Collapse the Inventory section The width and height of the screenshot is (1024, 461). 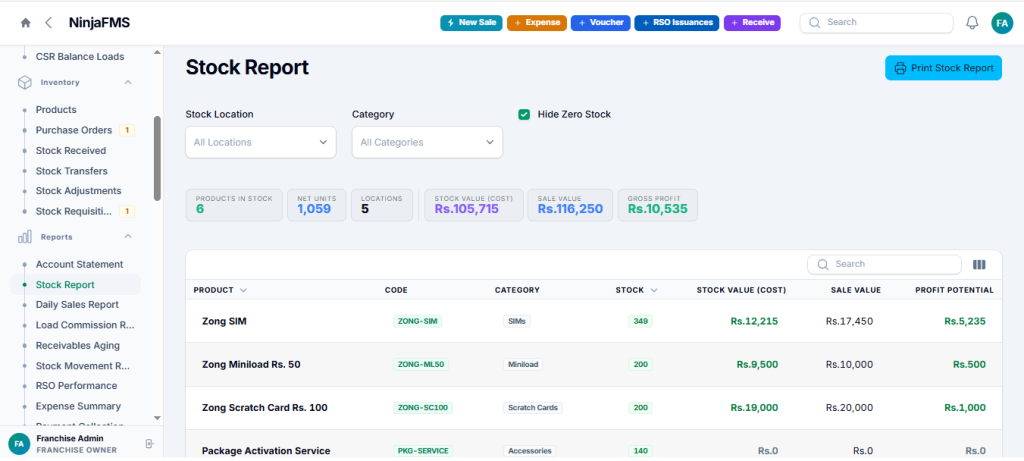128,82
